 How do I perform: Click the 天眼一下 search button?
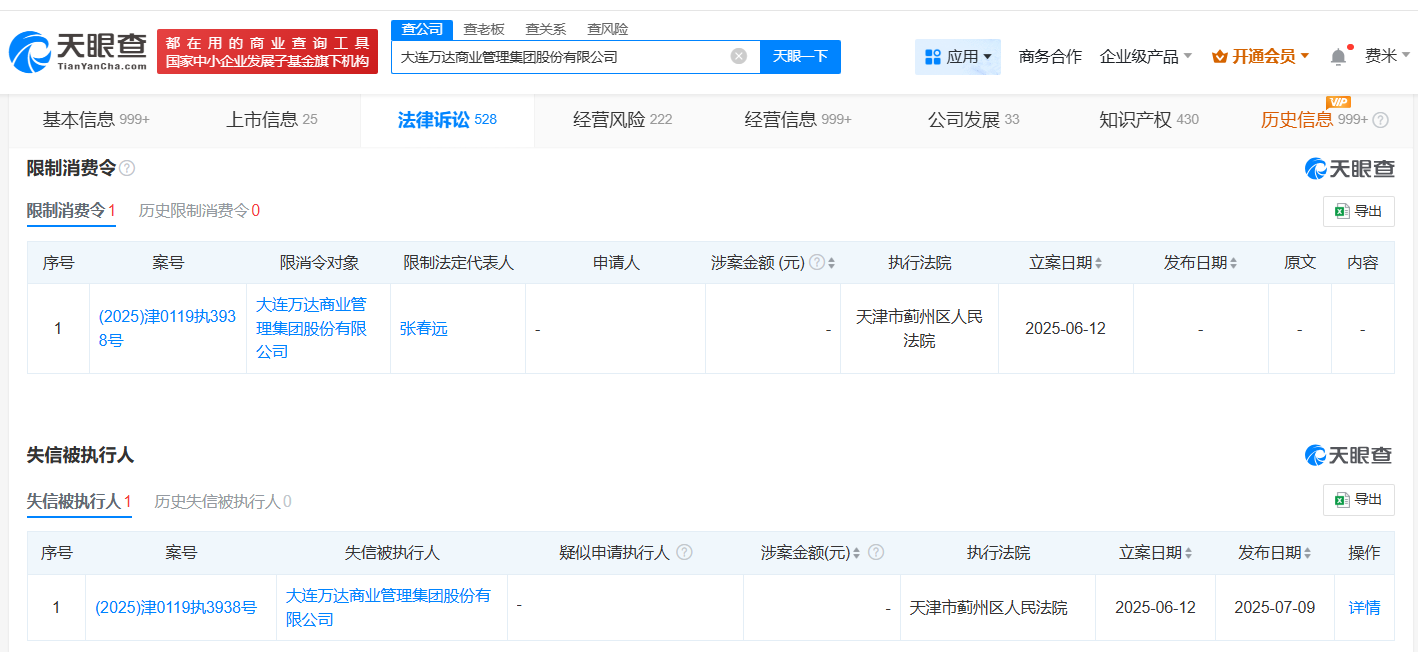point(800,57)
